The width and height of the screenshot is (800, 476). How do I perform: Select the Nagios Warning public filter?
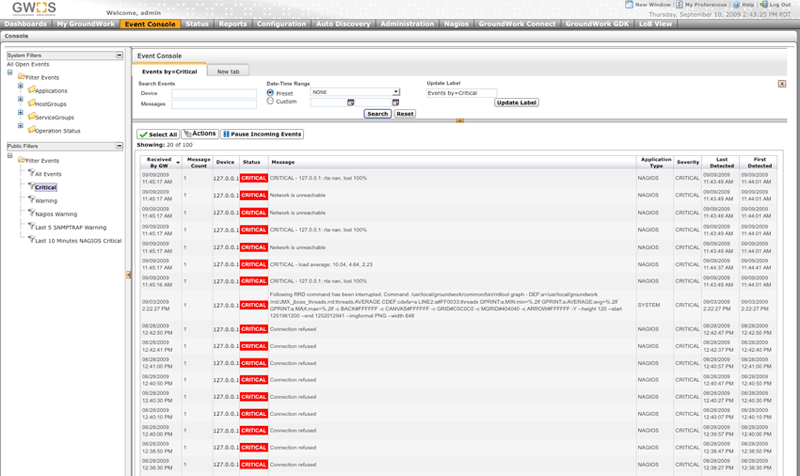tap(56, 214)
